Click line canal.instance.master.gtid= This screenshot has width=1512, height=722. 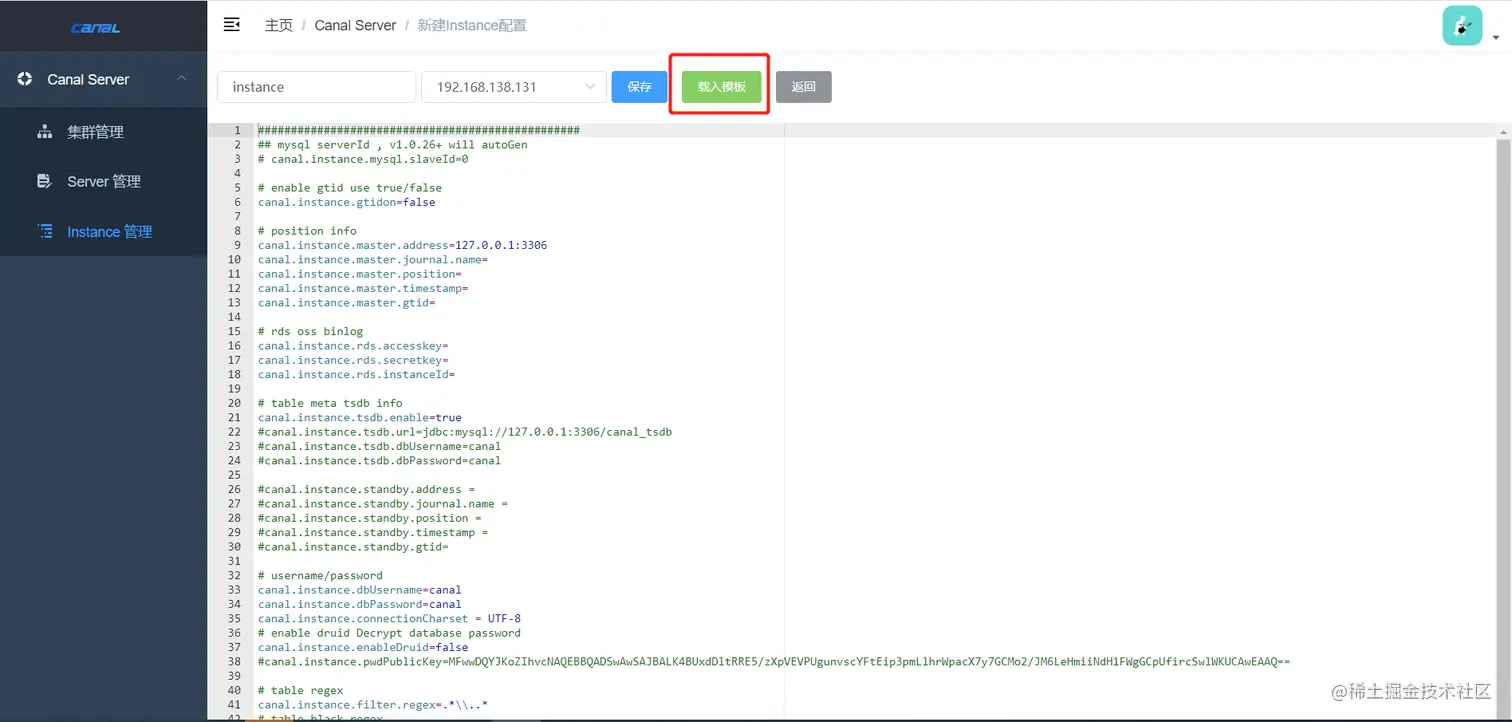(x=346, y=303)
